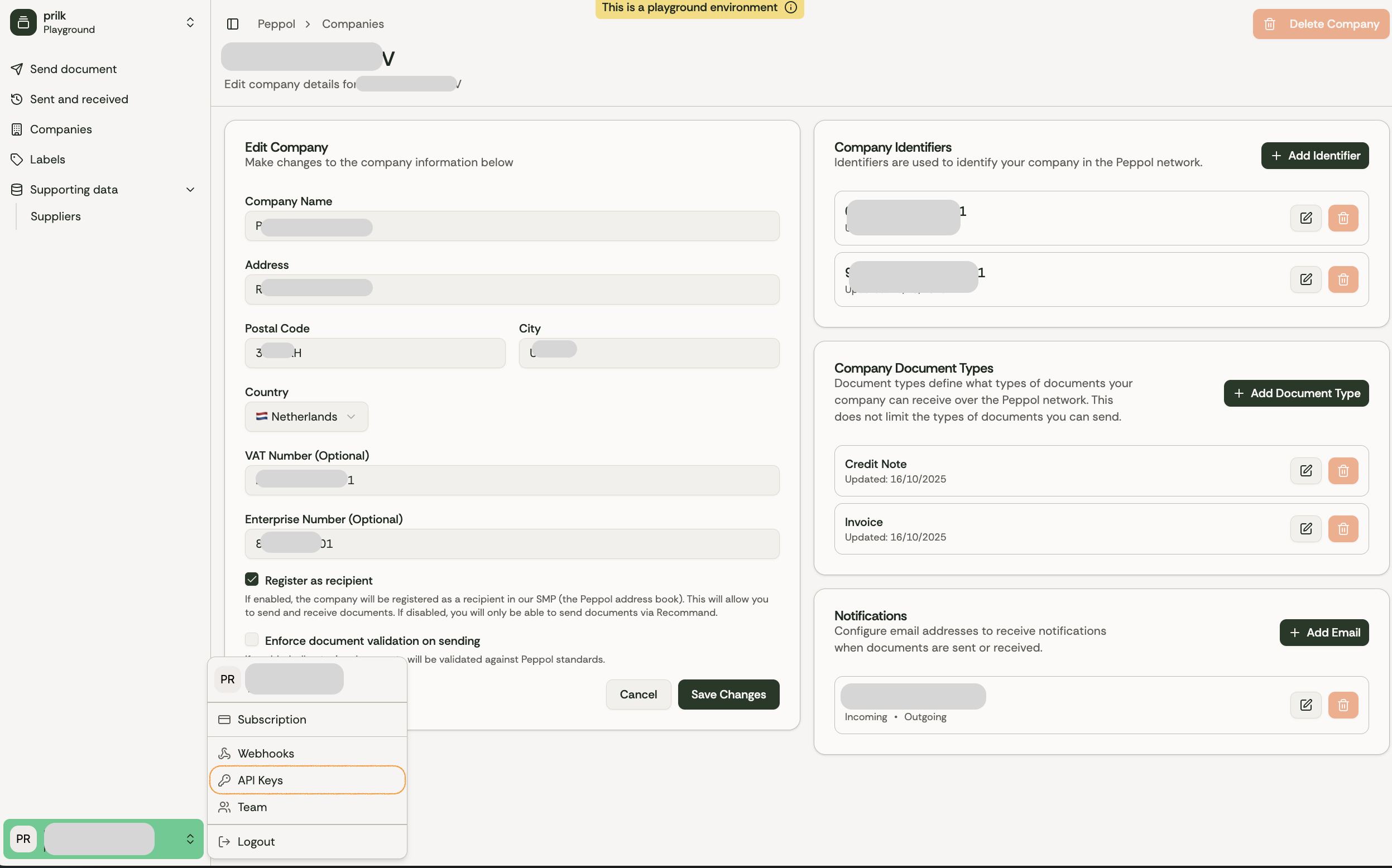The width and height of the screenshot is (1392, 868).
Task: Open the Country dropdown showing Netherlands
Action: pyautogui.click(x=306, y=417)
